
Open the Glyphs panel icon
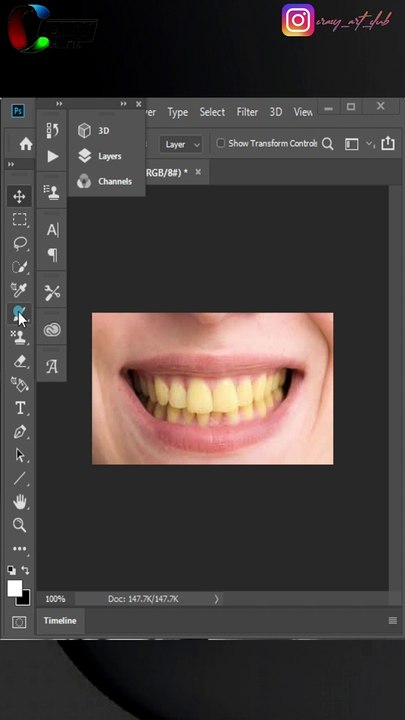tap(52, 366)
